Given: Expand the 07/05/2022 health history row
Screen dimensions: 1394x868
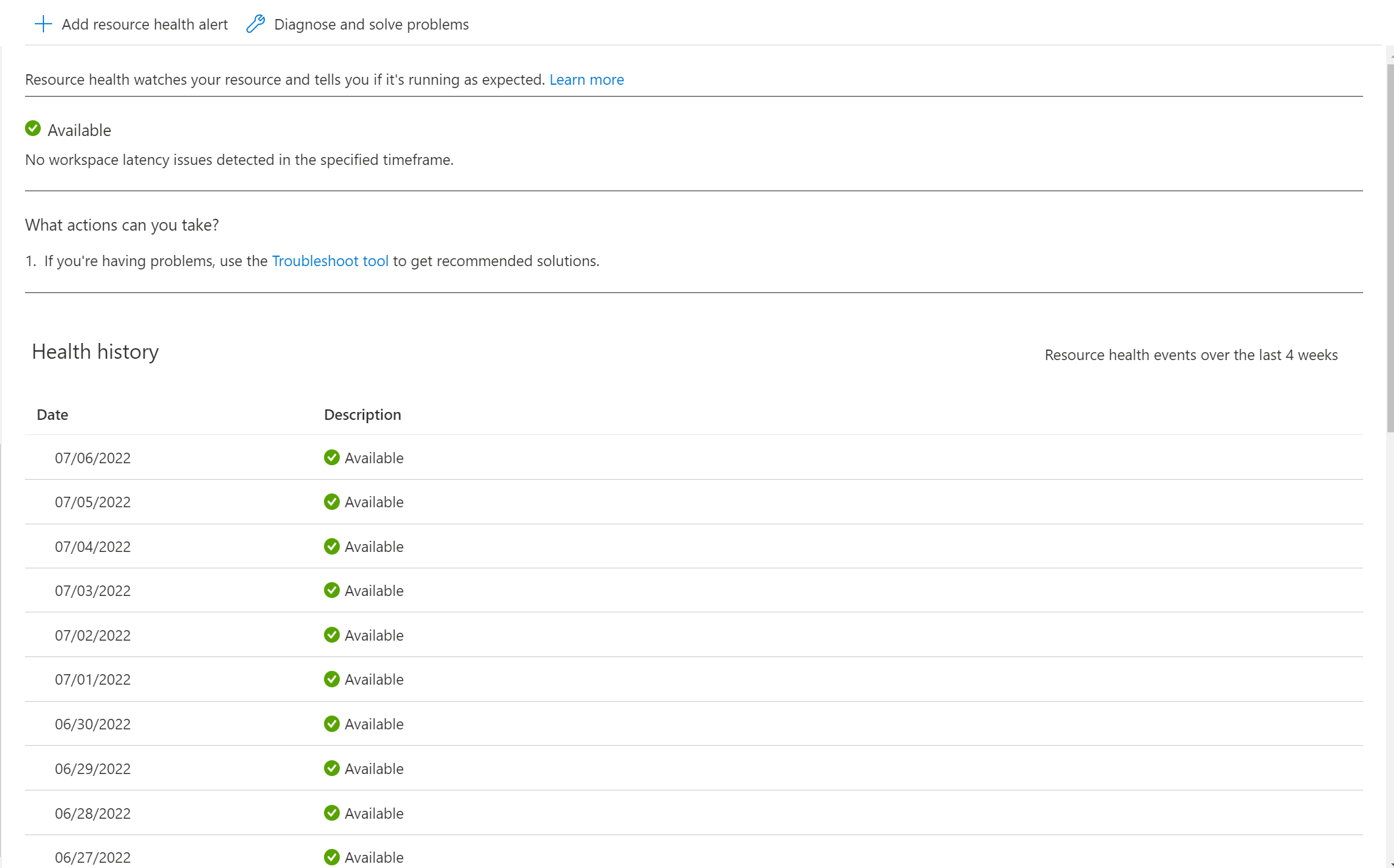Looking at the screenshot, I should point(93,502).
